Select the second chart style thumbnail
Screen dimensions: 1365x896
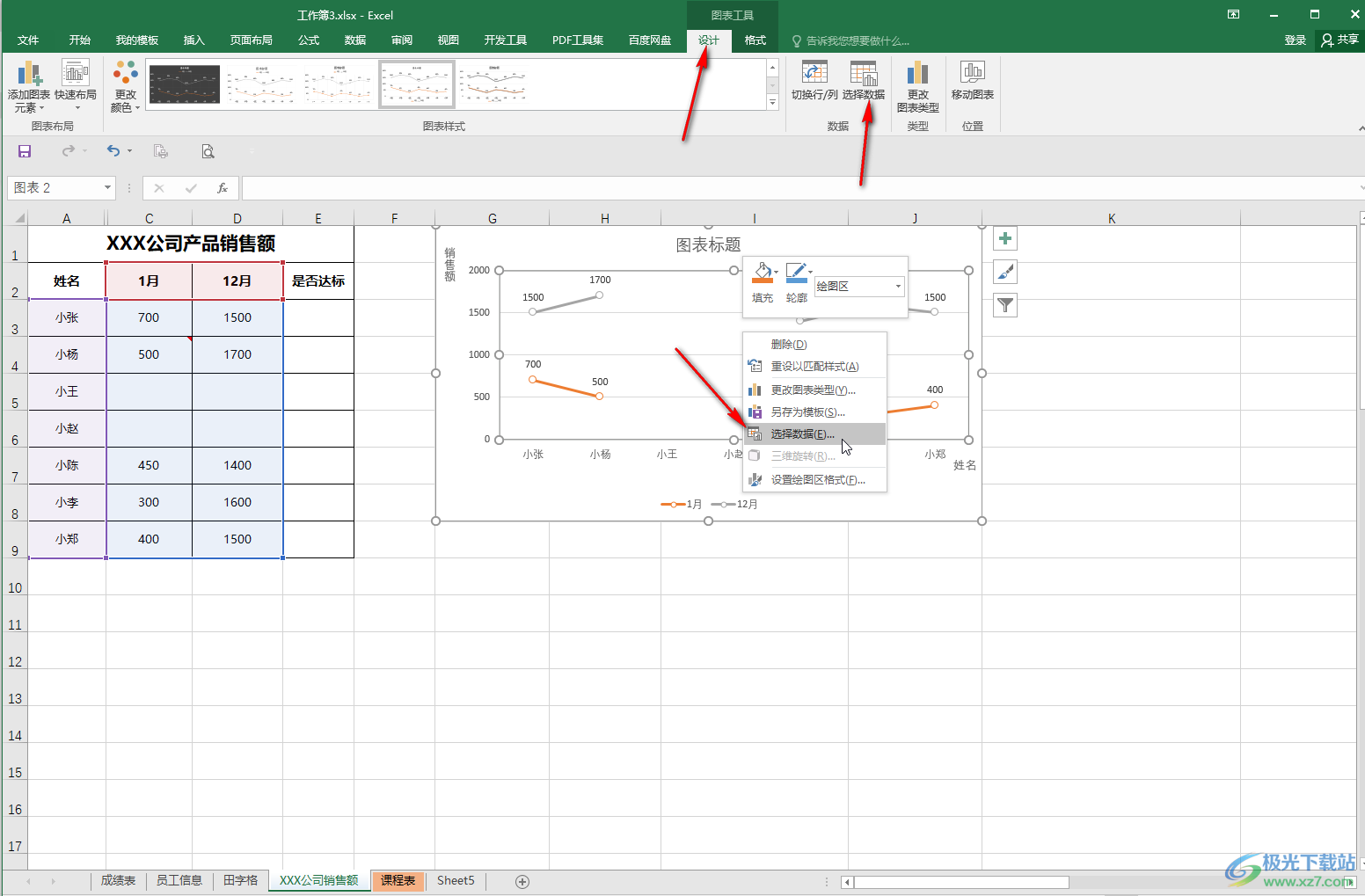(x=262, y=84)
